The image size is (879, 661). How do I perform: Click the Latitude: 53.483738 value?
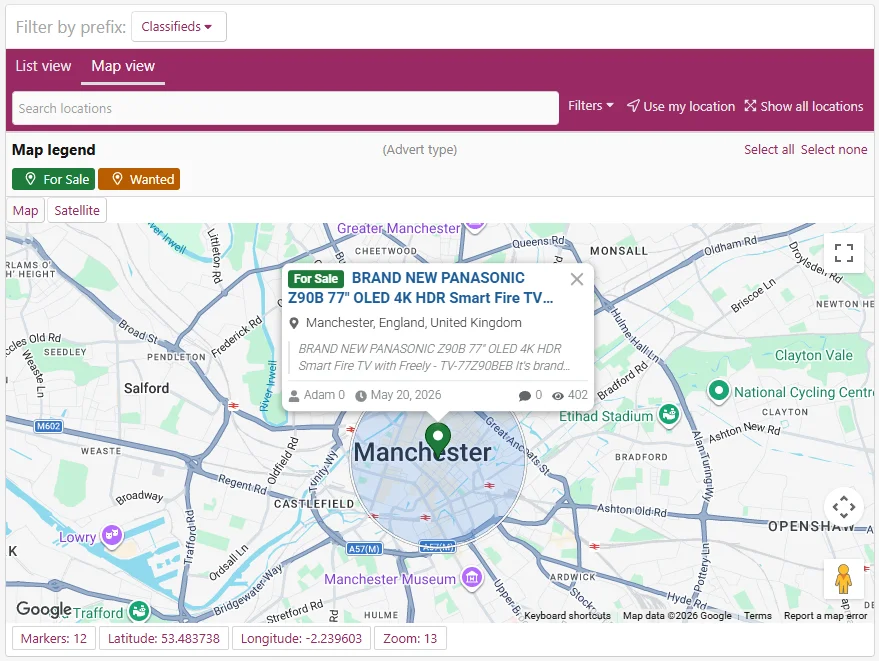tap(164, 639)
